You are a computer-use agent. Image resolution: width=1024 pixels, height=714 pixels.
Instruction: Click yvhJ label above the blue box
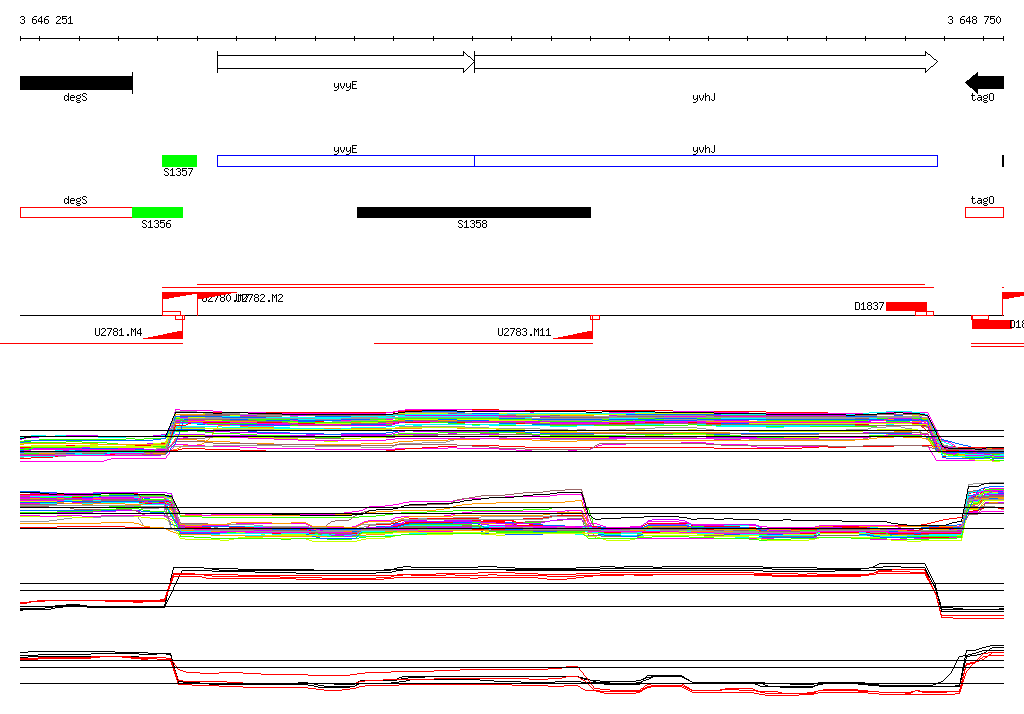point(704,150)
